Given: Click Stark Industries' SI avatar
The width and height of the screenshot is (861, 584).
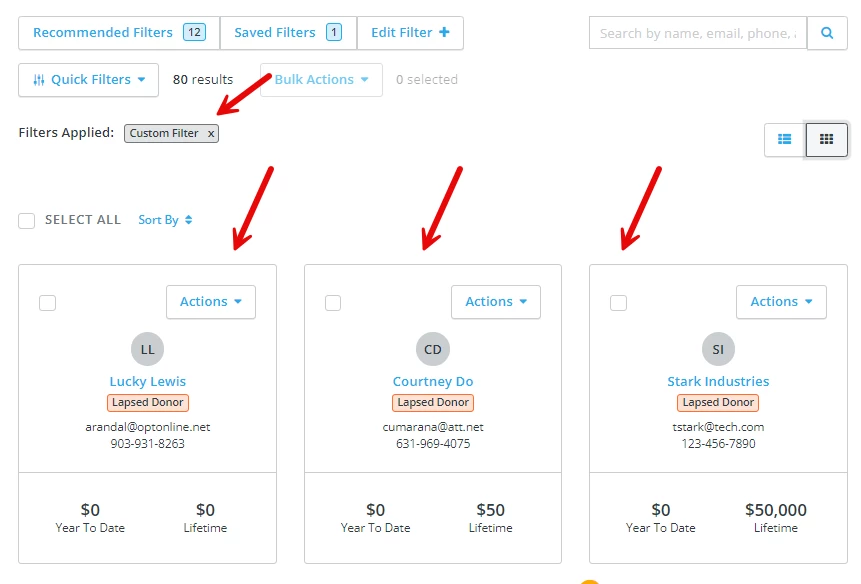Looking at the screenshot, I should click(x=717, y=349).
